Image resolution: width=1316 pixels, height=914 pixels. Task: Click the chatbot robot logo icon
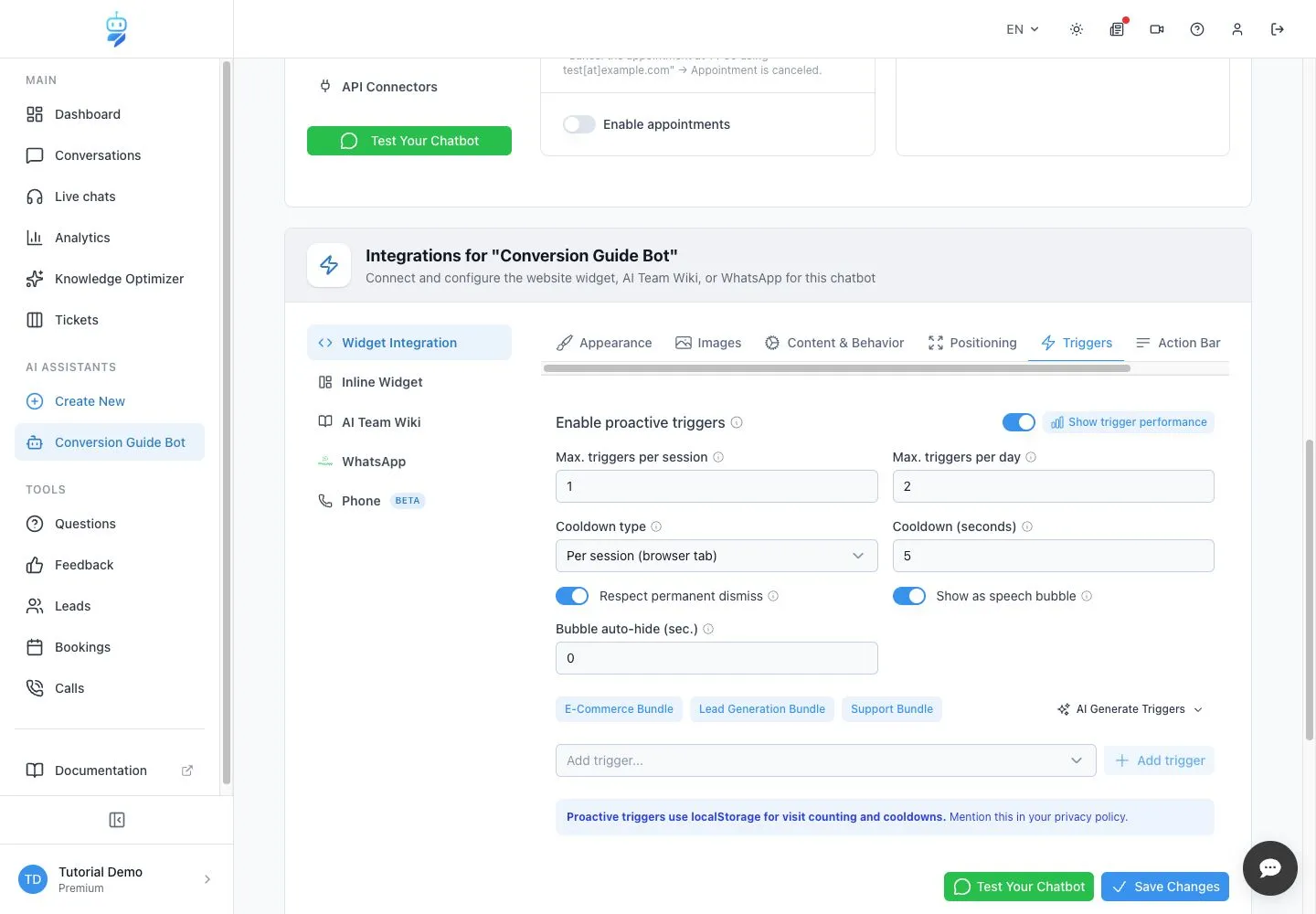116,29
